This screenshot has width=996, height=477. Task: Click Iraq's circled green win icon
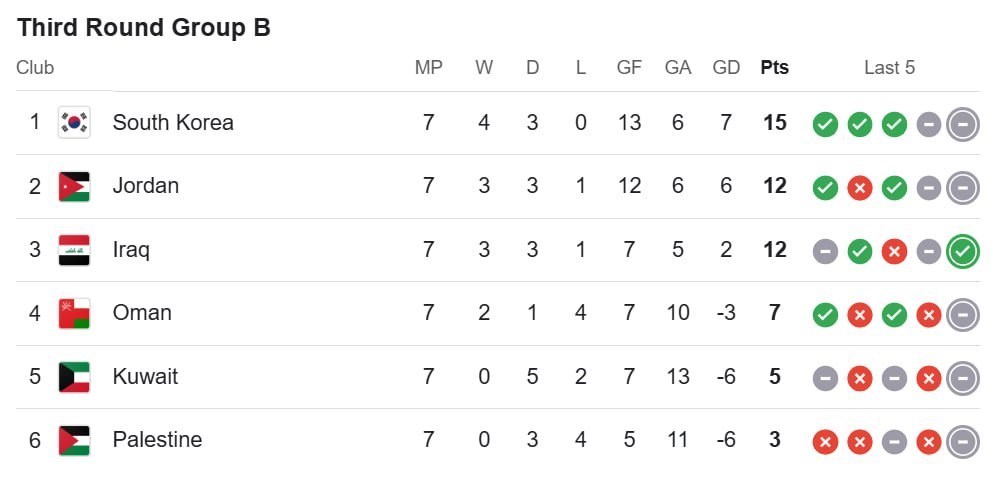[x=962, y=250]
